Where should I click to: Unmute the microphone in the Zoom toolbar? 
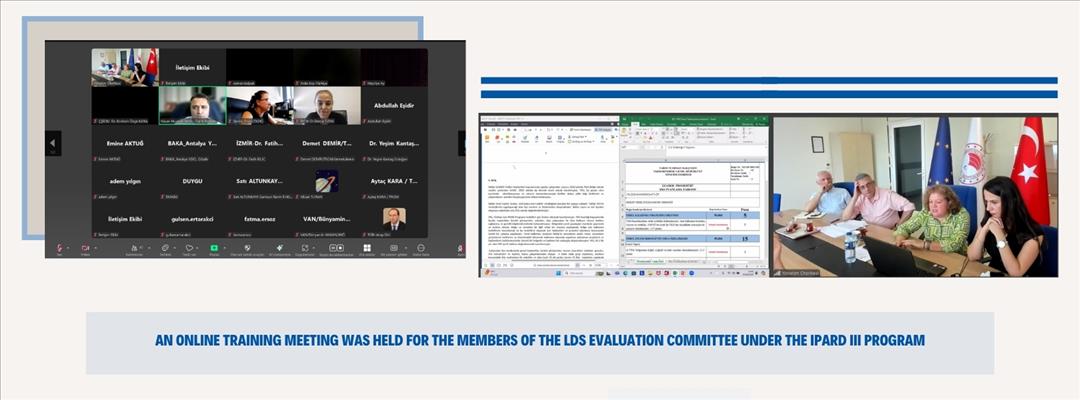59,247
